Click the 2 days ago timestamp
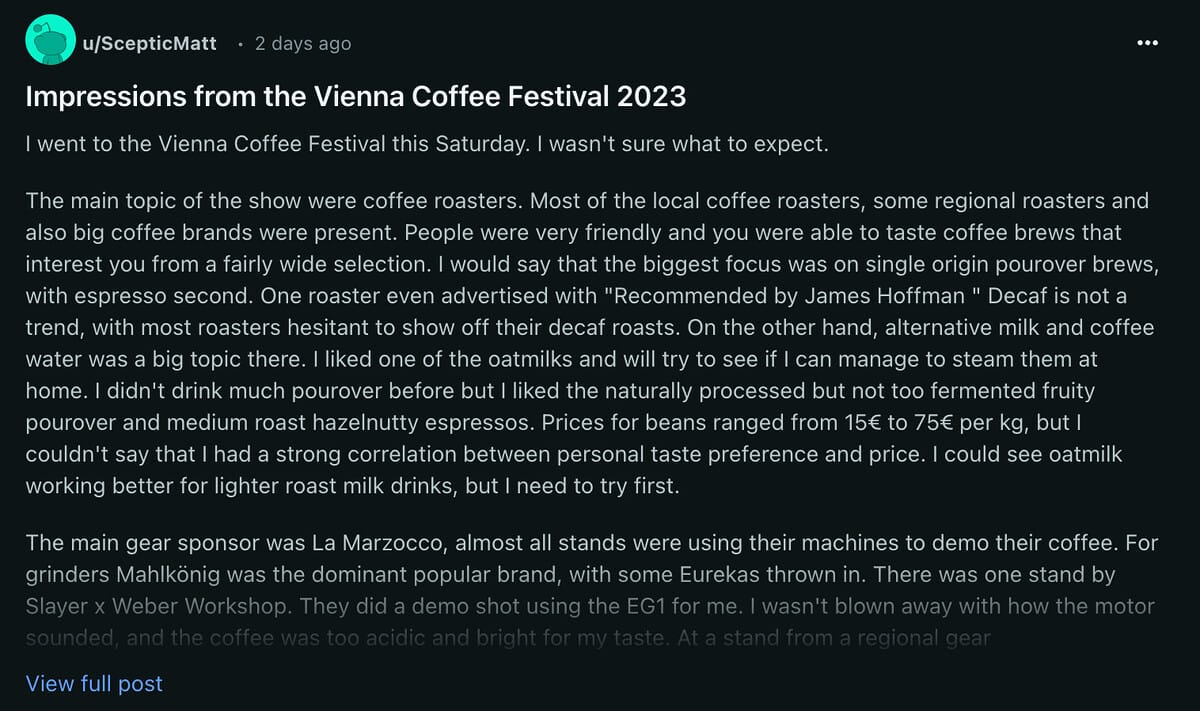 (x=302, y=43)
